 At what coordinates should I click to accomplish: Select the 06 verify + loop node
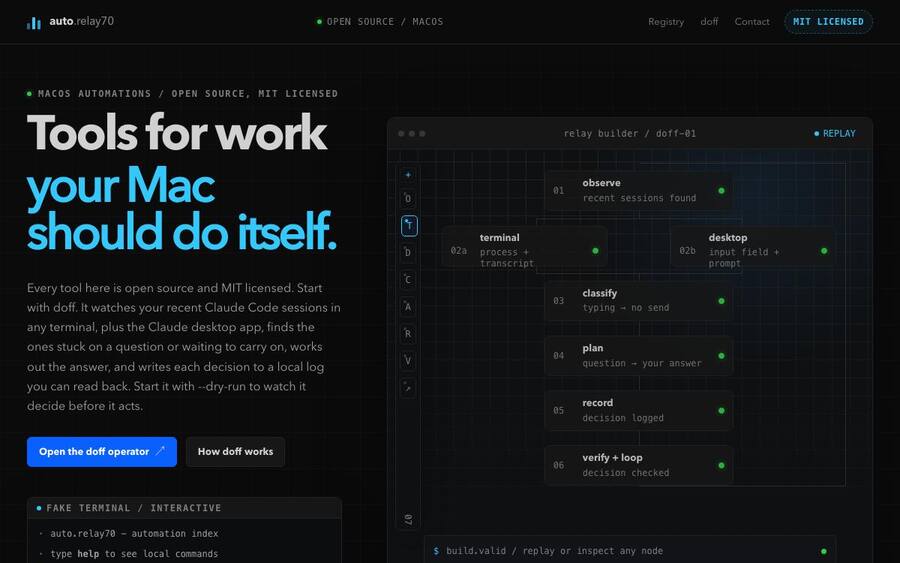click(x=638, y=465)
